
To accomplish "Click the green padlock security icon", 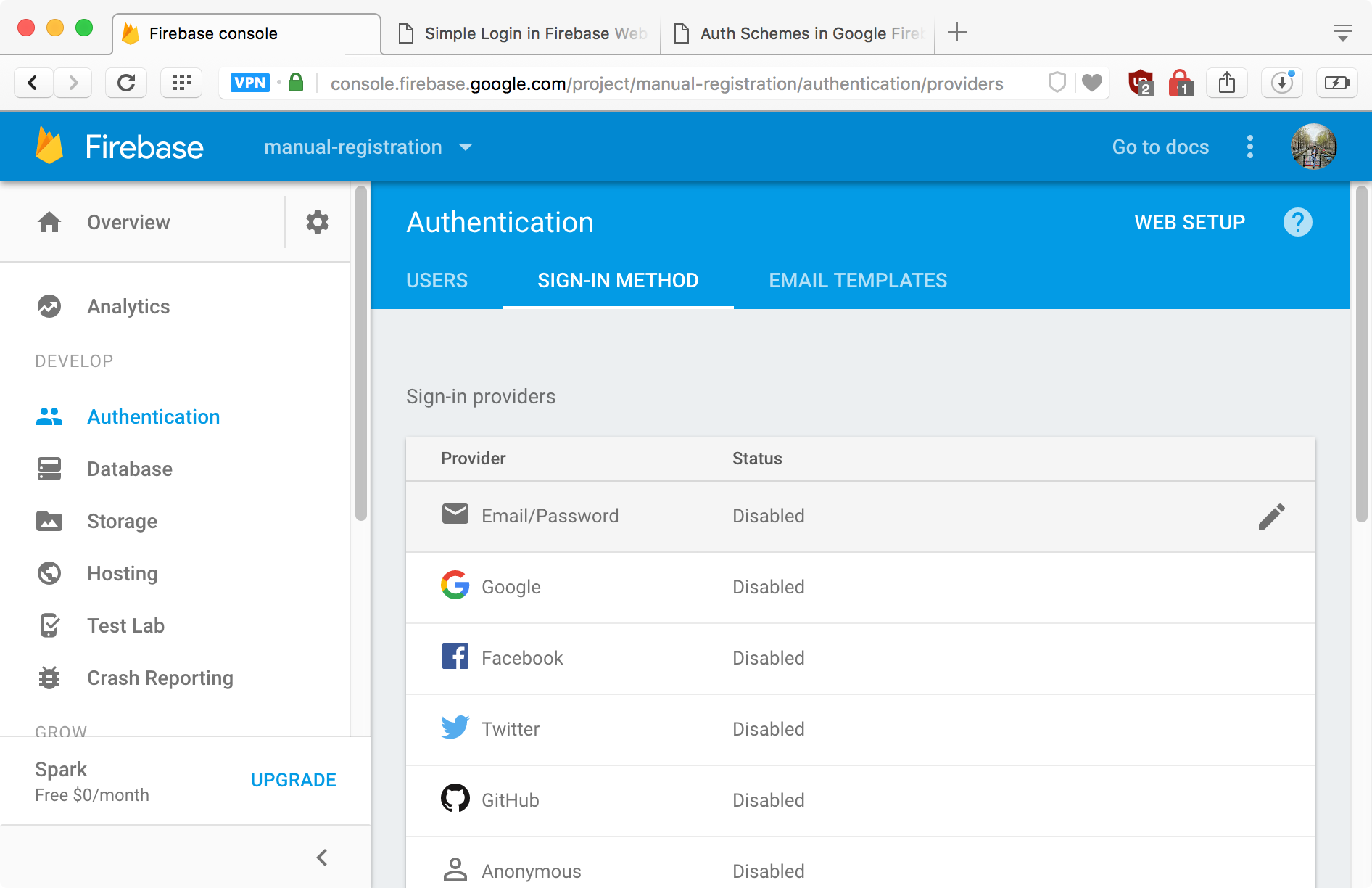I will [x=296, y=82].
